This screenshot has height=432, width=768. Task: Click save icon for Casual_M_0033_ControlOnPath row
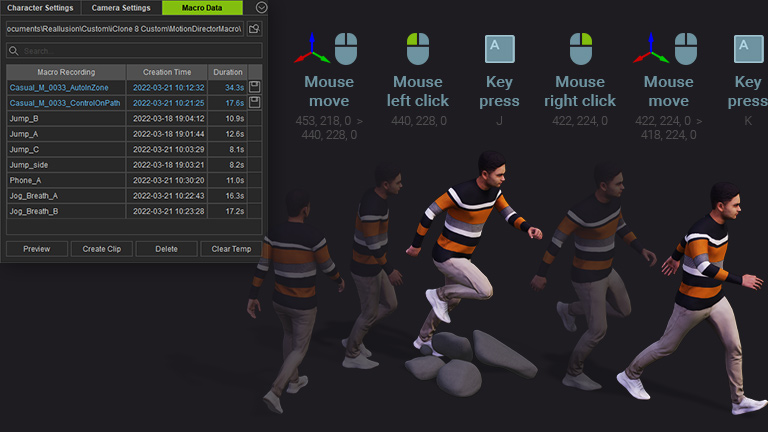point(255,102)
